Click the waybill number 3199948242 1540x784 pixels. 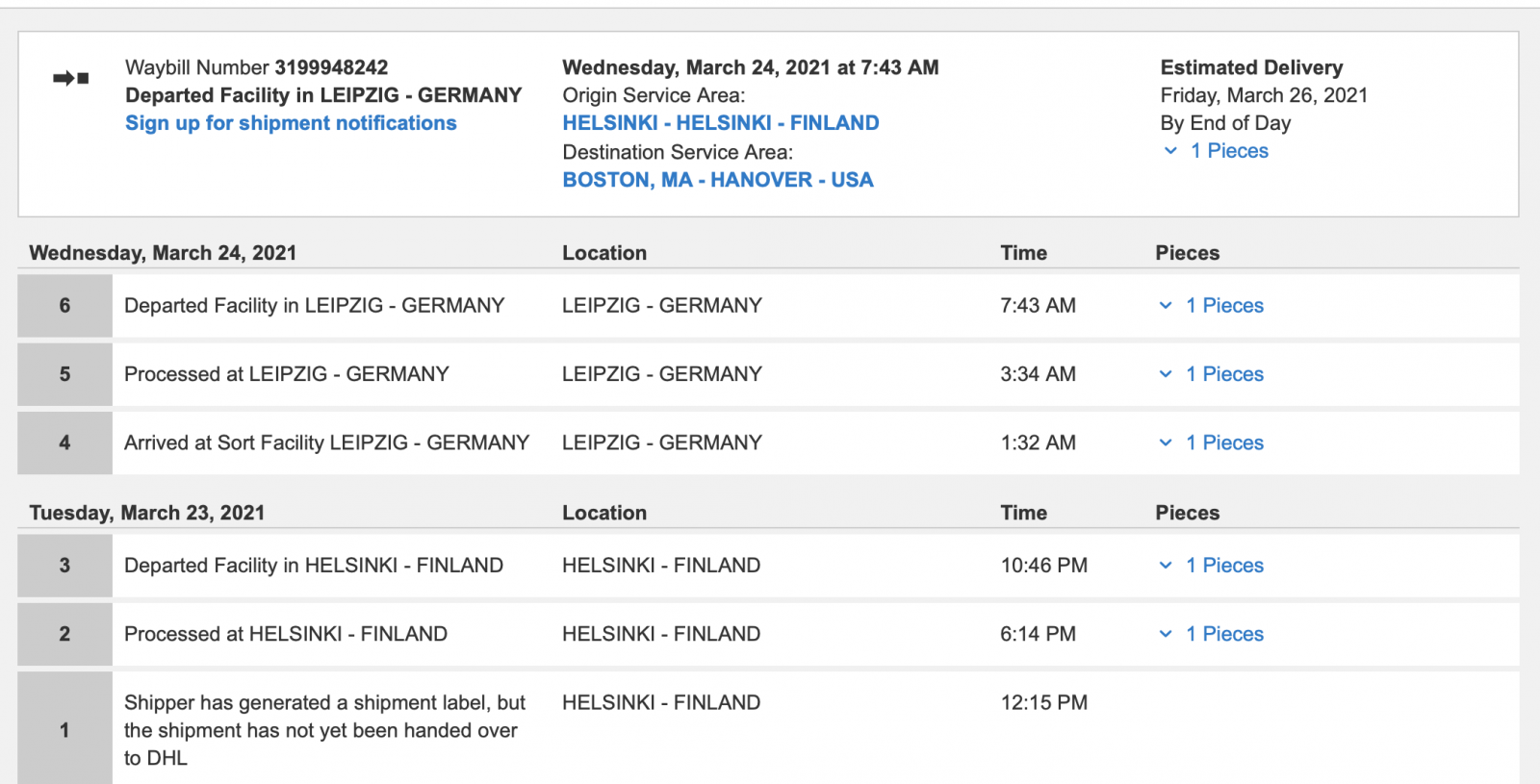pos(331,67)
